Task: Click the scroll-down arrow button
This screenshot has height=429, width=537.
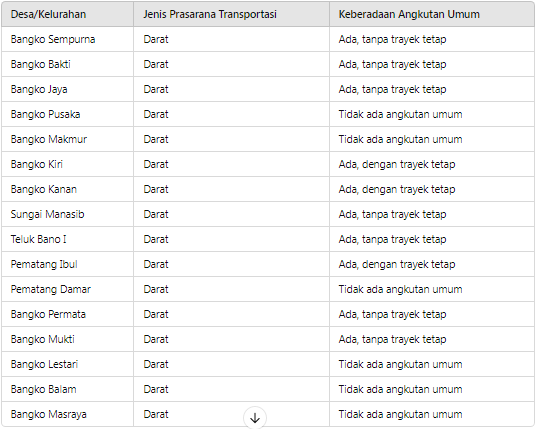Action: point(255,418)
